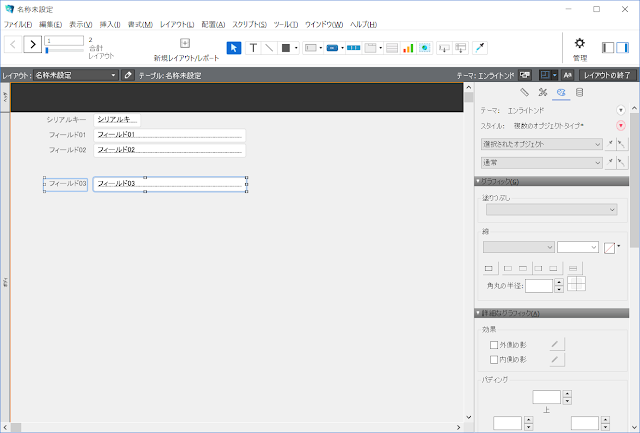
Task: Open the Inspector Styles tools tab
Action: click(542, 93)
